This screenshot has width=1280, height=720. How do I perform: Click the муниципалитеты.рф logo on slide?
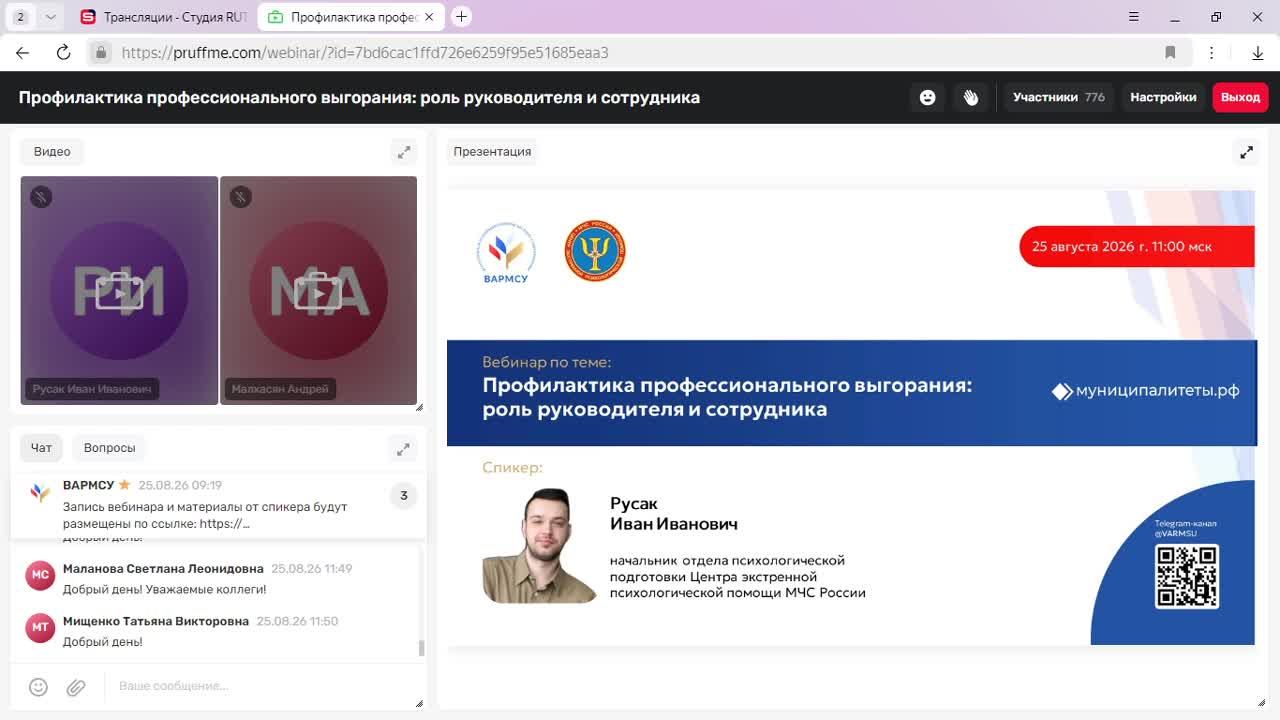tap(1146, 391)
